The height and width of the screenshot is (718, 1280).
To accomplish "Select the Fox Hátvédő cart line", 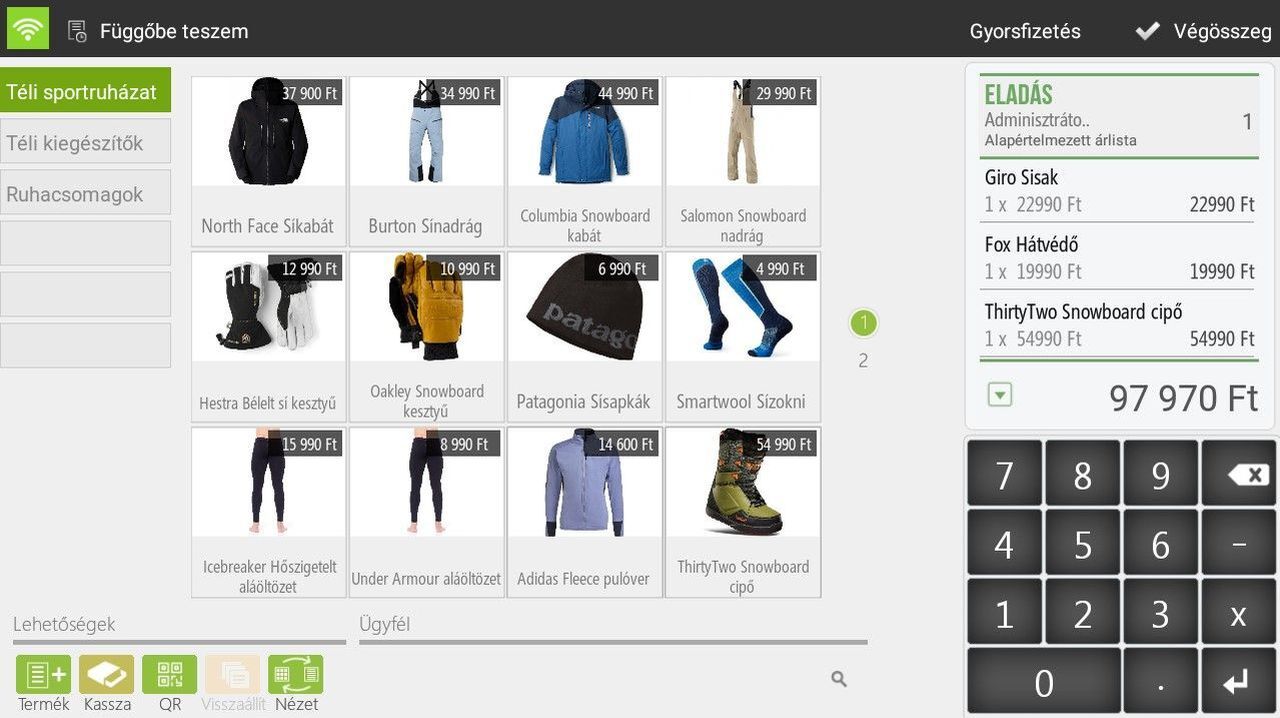I will [x=1118, y=257].
